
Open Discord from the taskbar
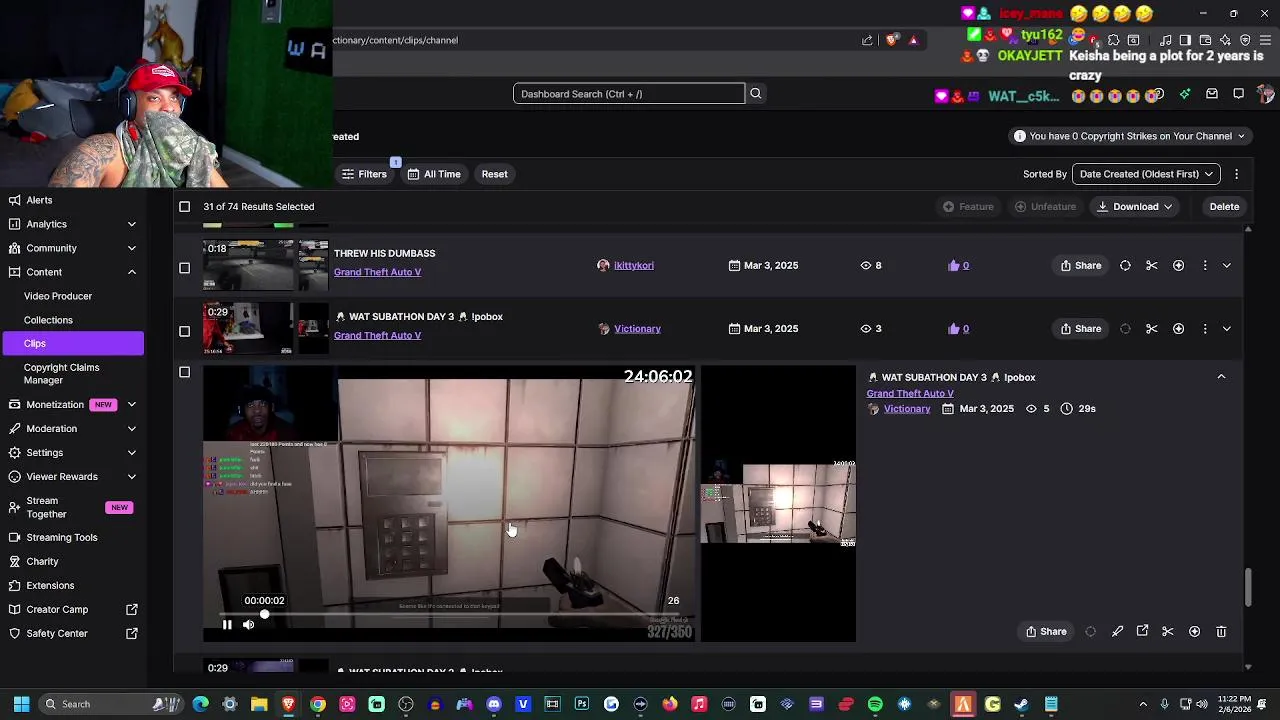tap(494, 704)
